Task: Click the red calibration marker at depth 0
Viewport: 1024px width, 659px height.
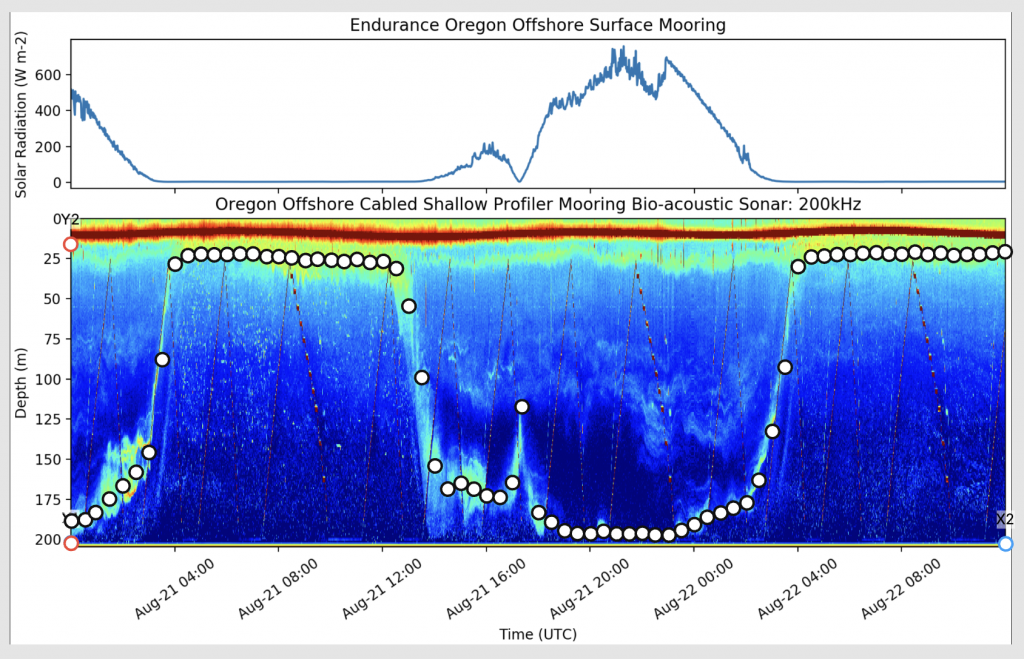Action: point(70,241)
